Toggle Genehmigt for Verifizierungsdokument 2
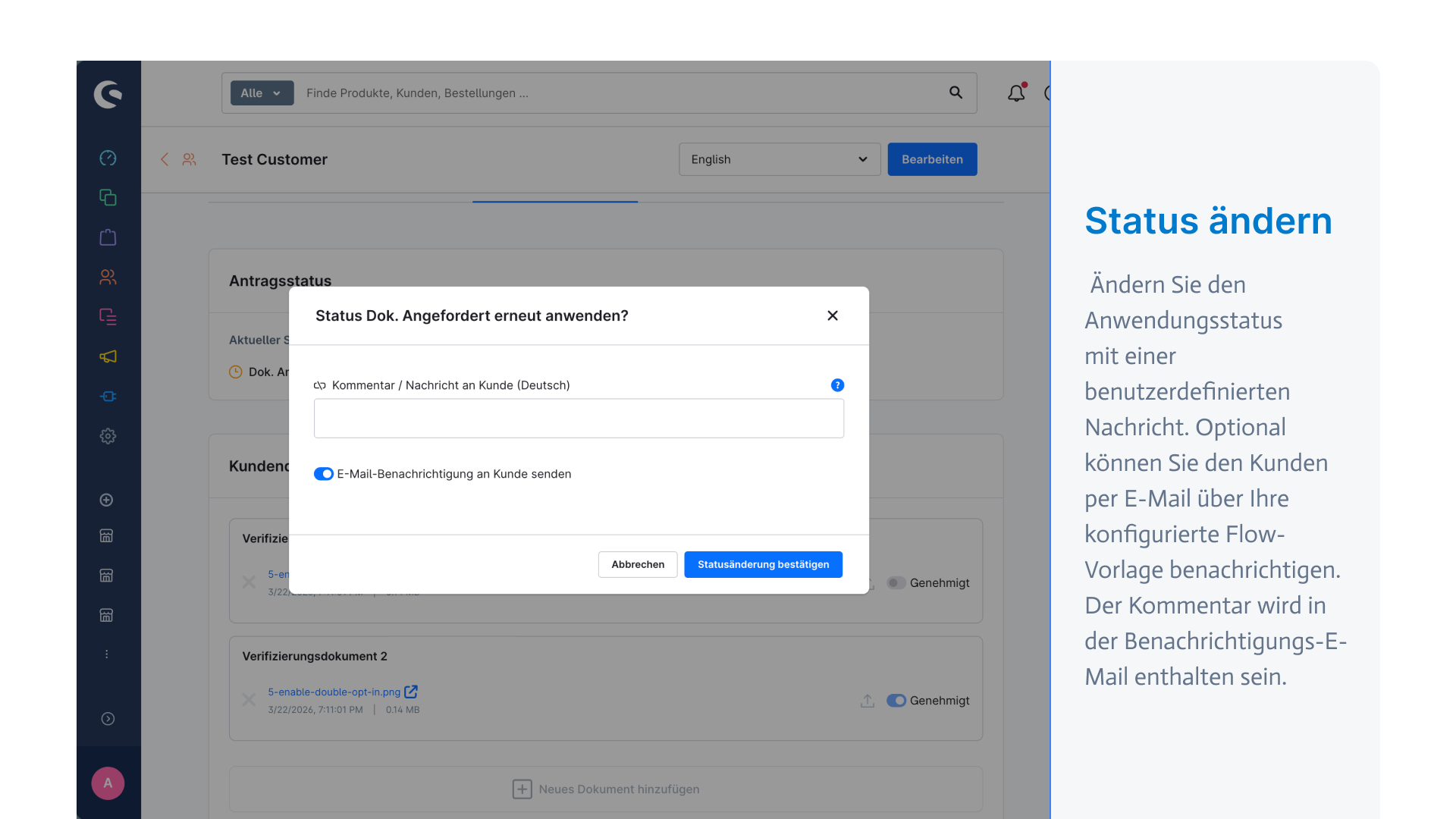 896,701
